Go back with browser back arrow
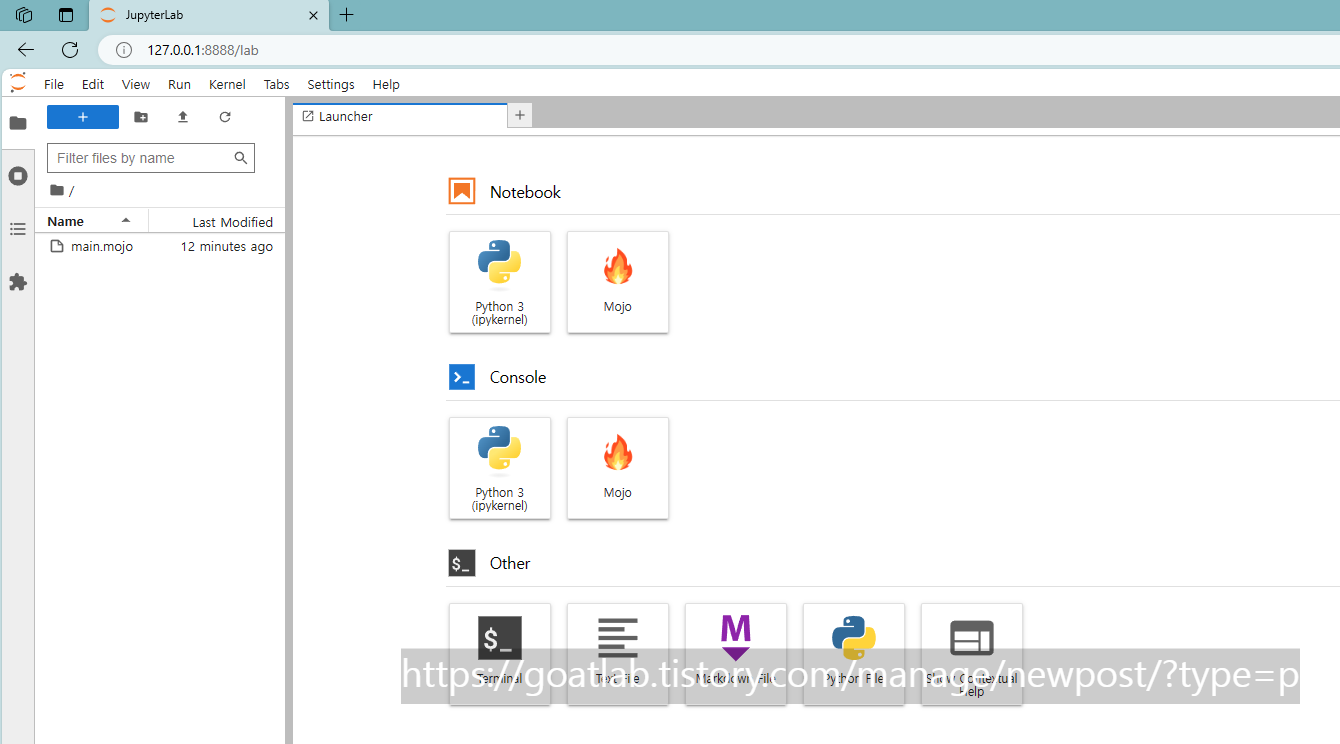The width and height of the screenshot is (1340, 744). tap(26, 50)
